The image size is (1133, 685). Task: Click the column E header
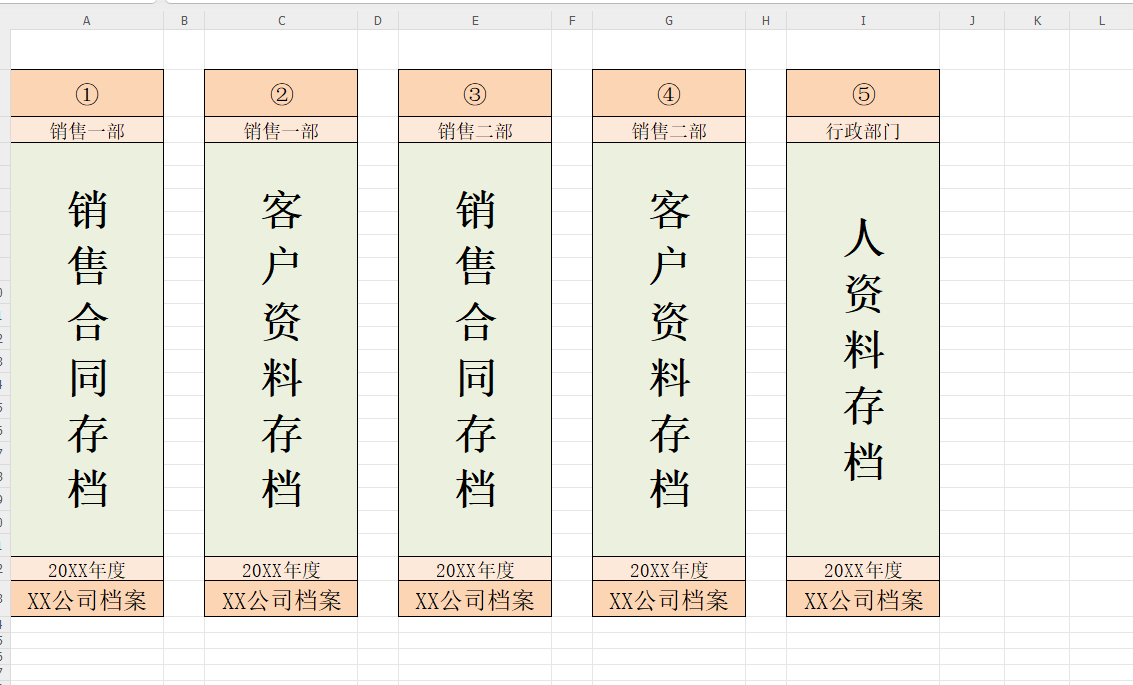coord(474,20)
